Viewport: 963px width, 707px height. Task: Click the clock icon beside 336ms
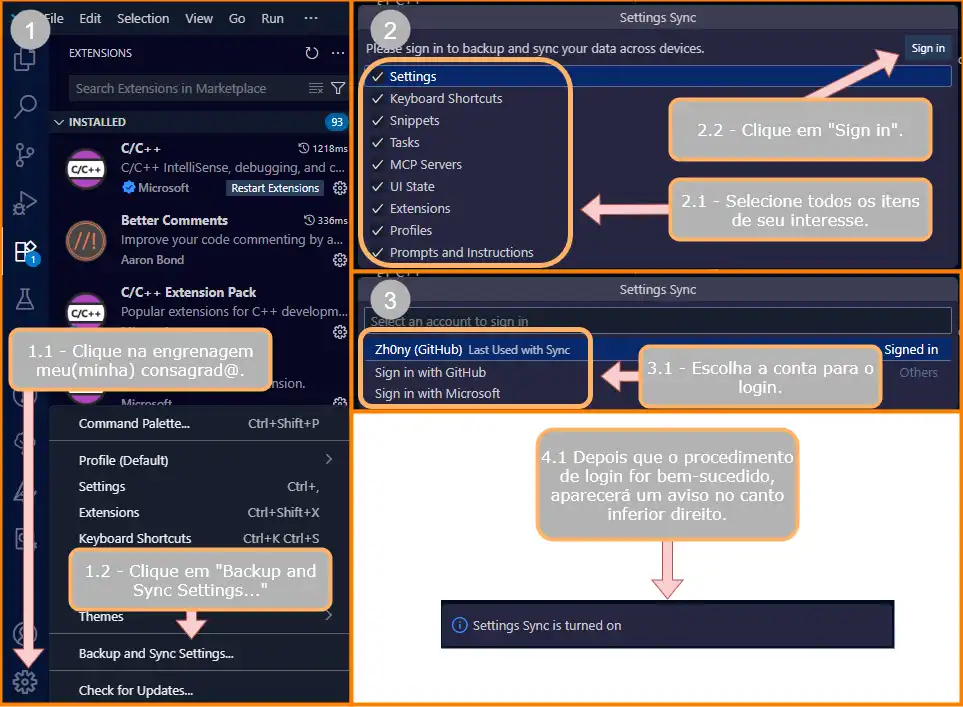309,220
